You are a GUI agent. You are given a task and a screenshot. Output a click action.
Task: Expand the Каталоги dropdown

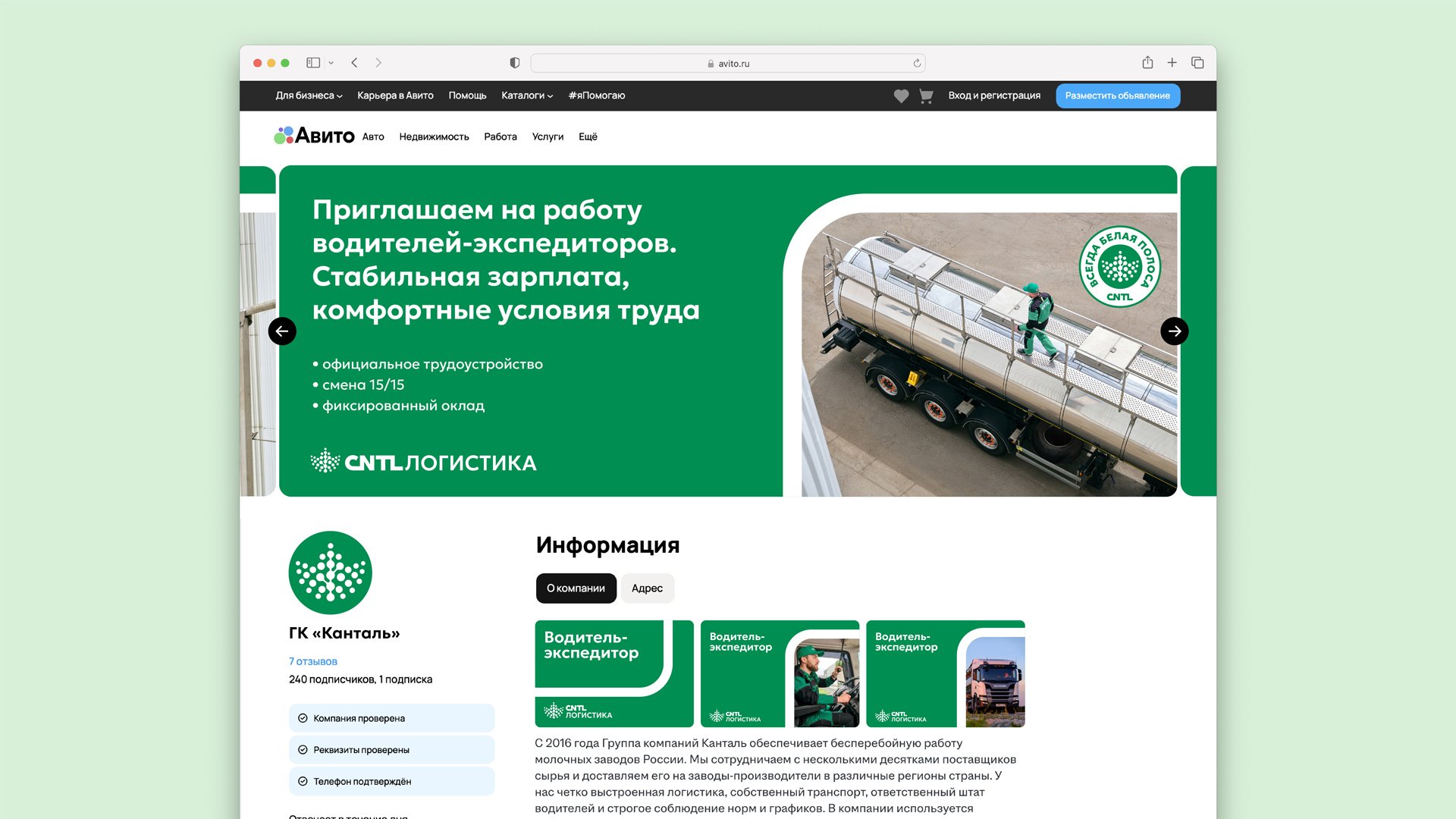coord(527,96)
